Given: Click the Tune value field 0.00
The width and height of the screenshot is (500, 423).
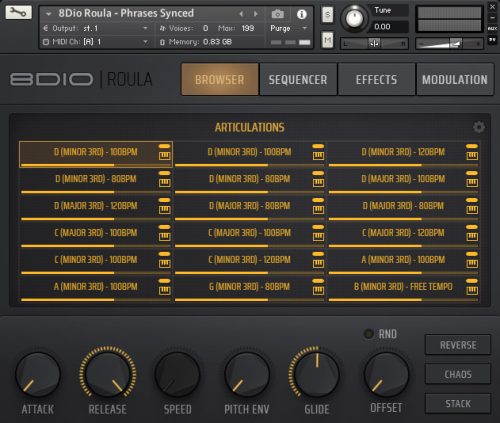Looking at the screenshot, I should tap(390, 27).
